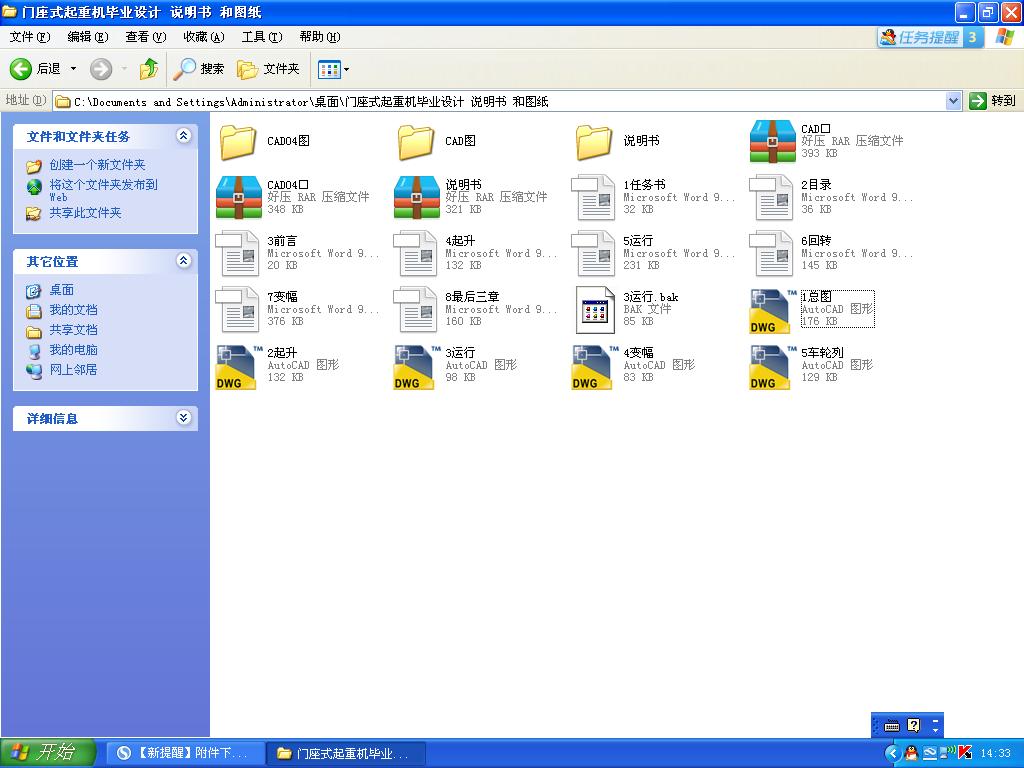Screen dimensions: 1024x768
Task: Click the forward navigation arrow icon
Action: pyautogui.click(x=101, y=69)
